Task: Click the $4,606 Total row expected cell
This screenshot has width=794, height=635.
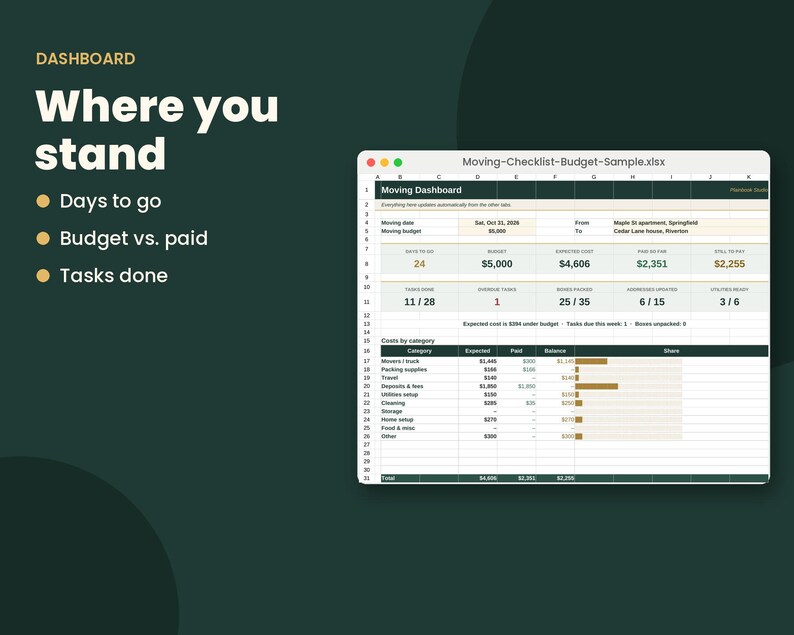Action: (478, 478)
